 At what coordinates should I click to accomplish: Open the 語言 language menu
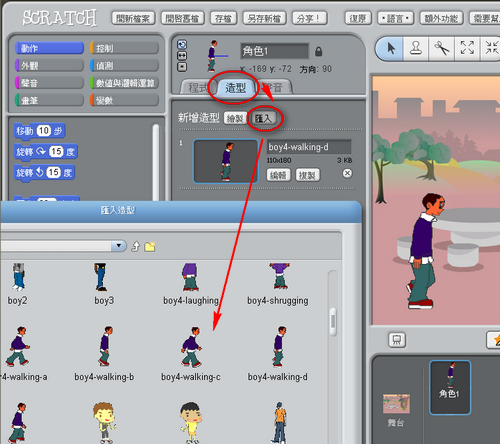tap(395, 19)
